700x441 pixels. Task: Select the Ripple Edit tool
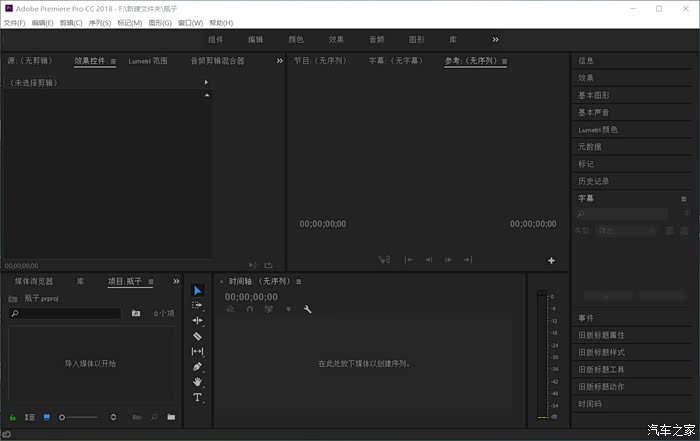tap(197, 320)
